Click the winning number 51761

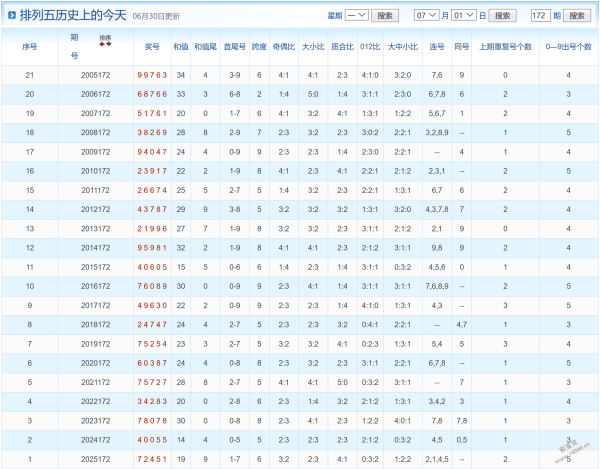point(152,113)
